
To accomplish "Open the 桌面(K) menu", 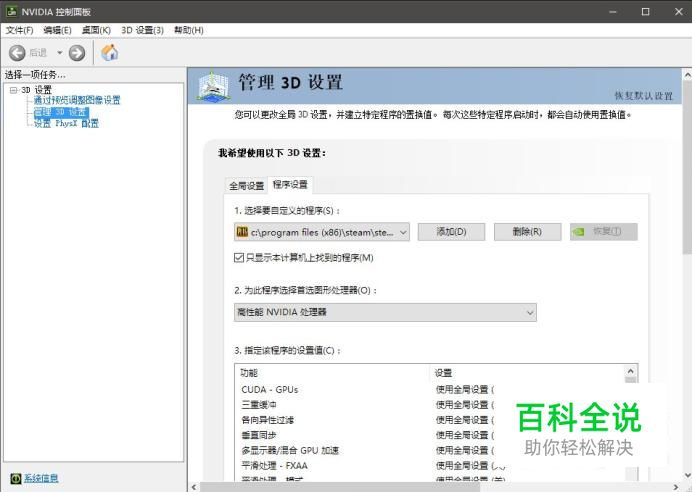I will click(96, 30).
